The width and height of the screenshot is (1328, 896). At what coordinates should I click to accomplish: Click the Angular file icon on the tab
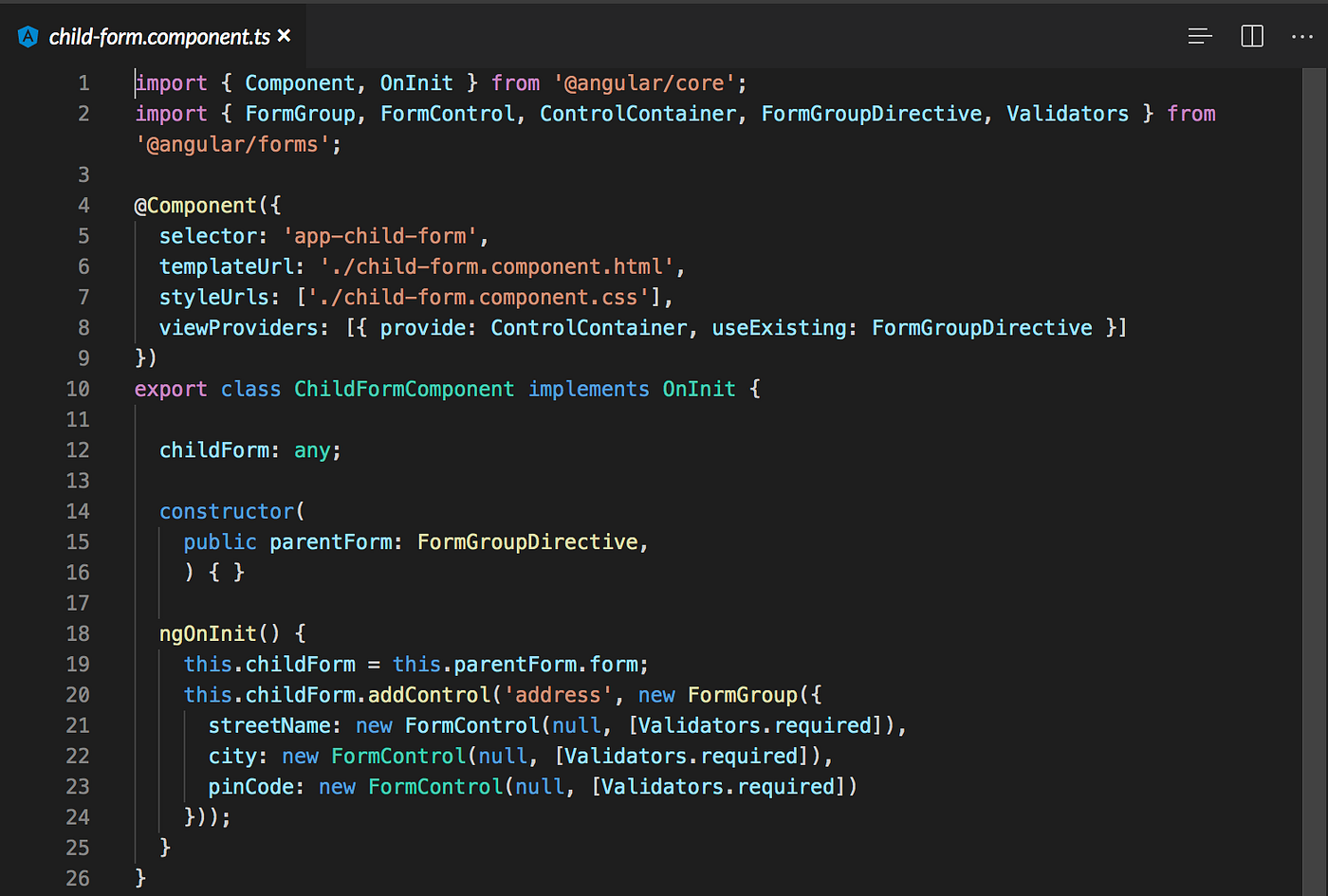click(27, 36)
